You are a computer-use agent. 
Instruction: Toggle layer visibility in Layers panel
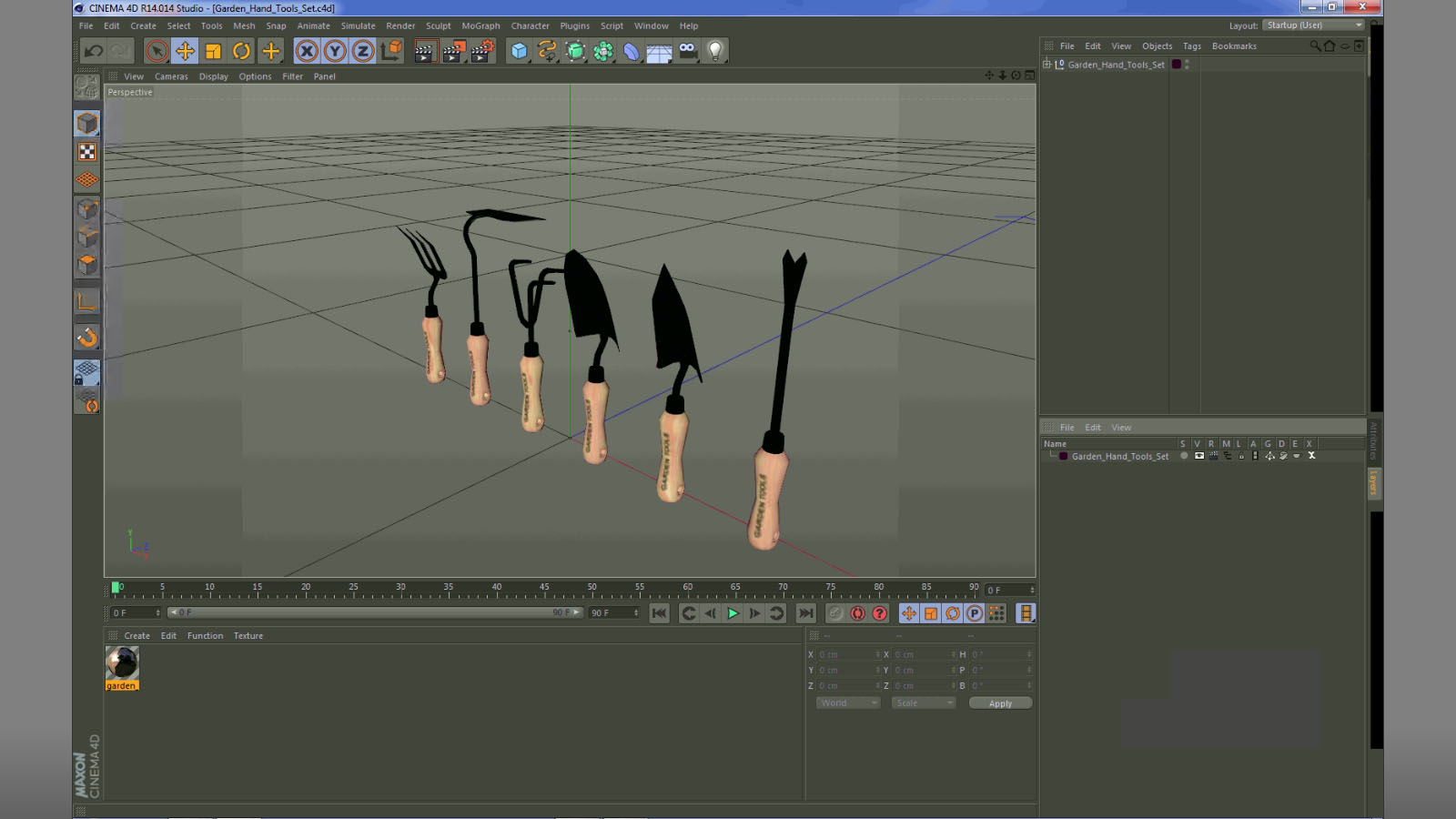tap(1199, 456)
